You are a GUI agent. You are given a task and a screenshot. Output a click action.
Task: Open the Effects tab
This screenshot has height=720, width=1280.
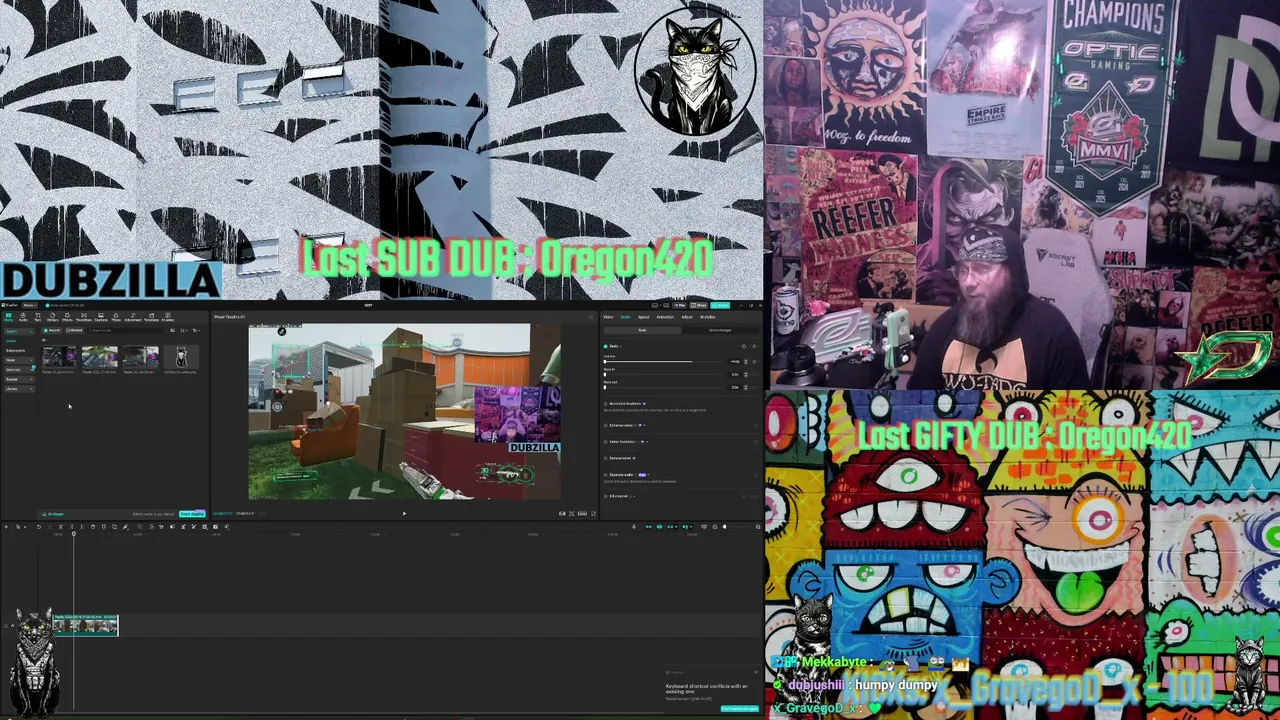click(68, 318)
